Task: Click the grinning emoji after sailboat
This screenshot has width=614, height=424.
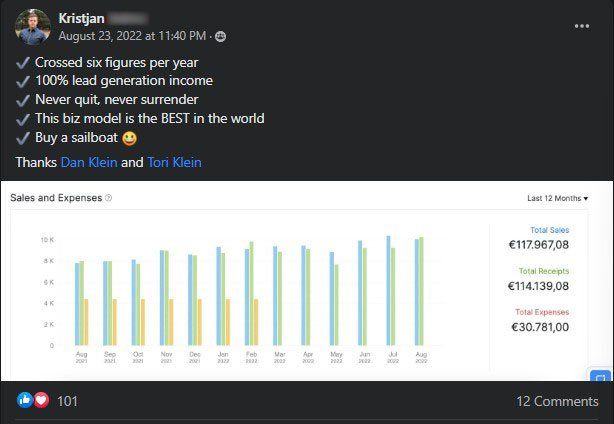Action: pos(130,138)
